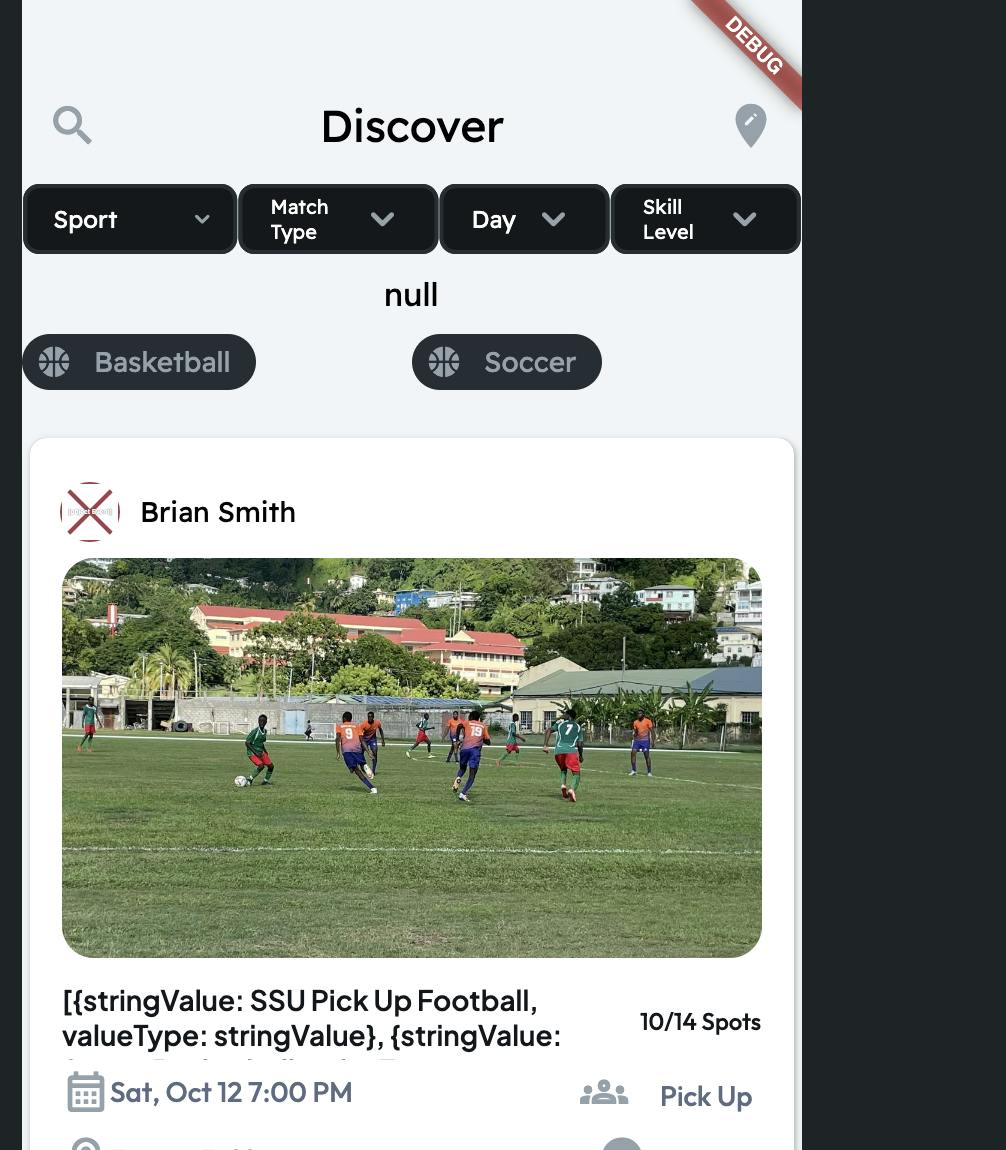Open the Match Type dropdown

point(338,219)
